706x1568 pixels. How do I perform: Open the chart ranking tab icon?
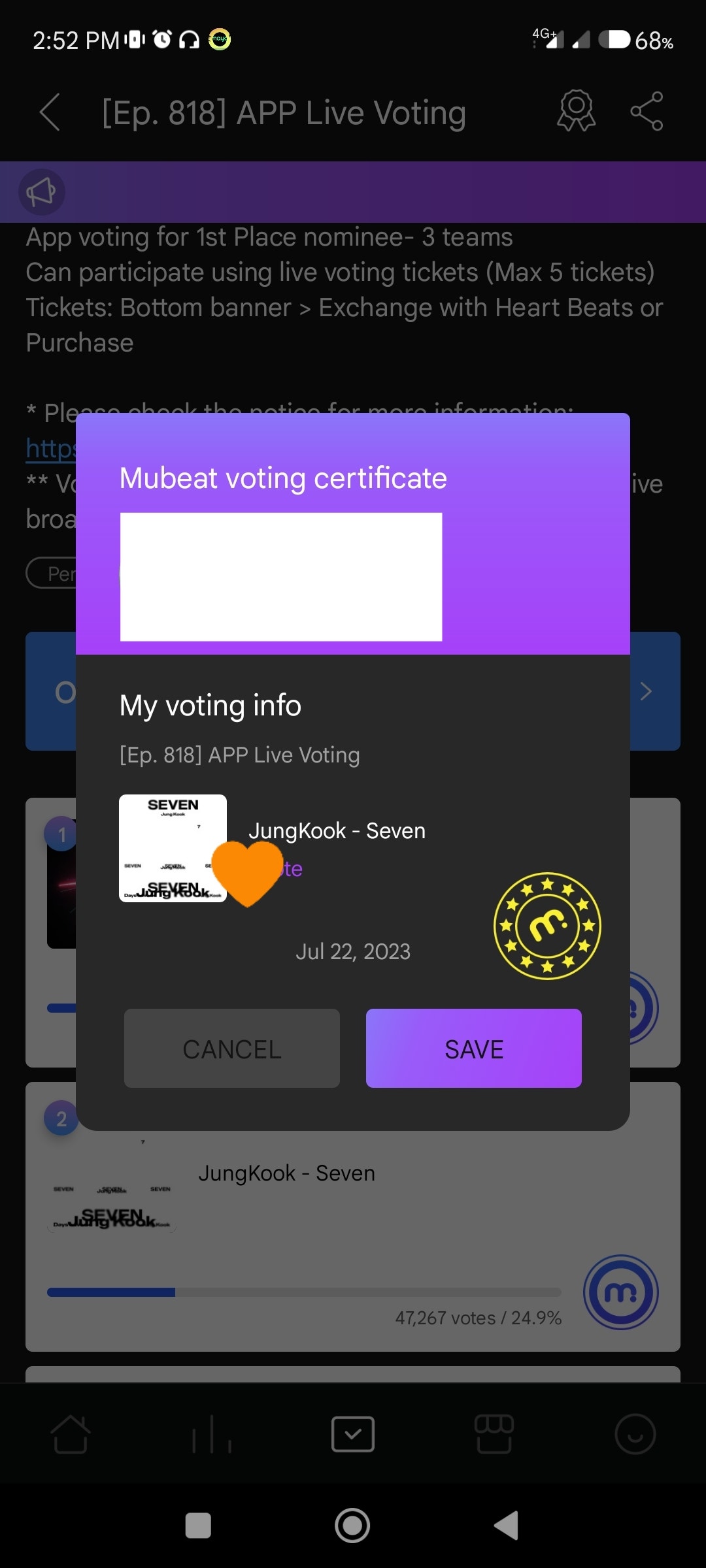pos(212,1434)
